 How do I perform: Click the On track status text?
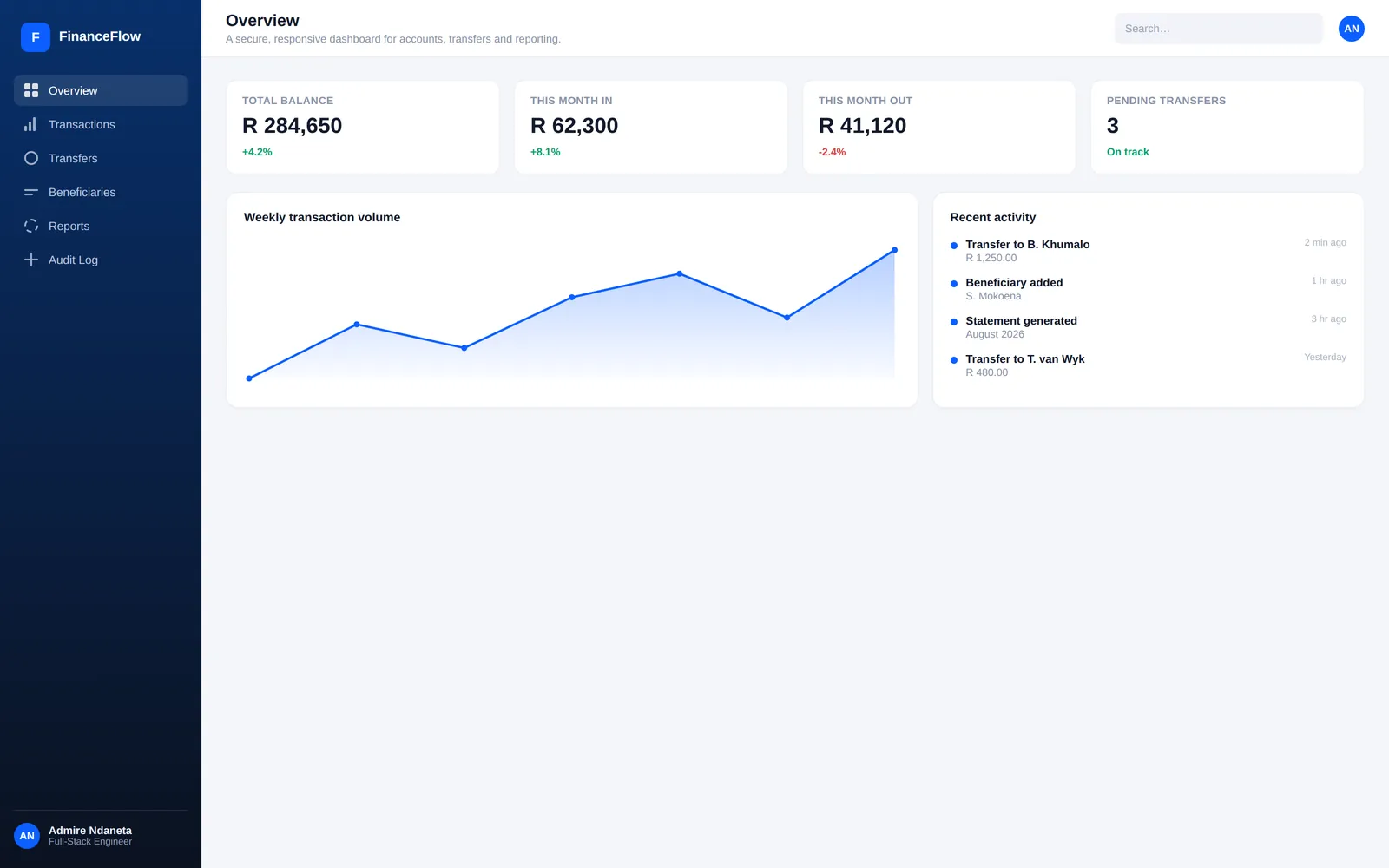pyautogui.click(x=1128, y=152)
